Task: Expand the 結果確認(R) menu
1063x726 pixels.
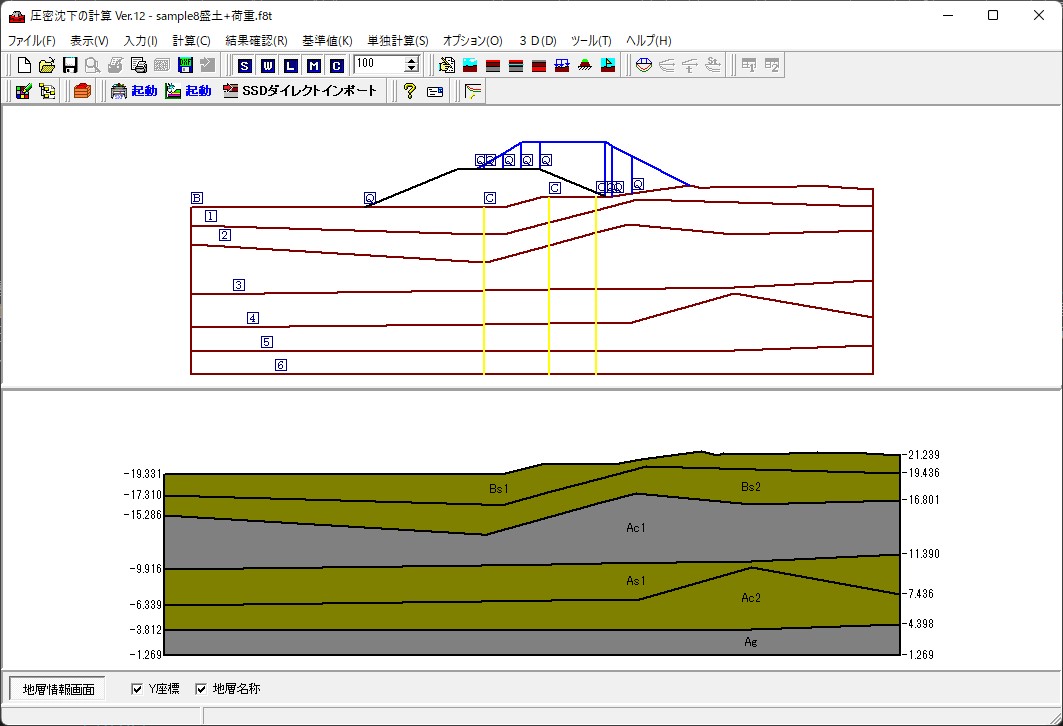Action: (256, 41)
